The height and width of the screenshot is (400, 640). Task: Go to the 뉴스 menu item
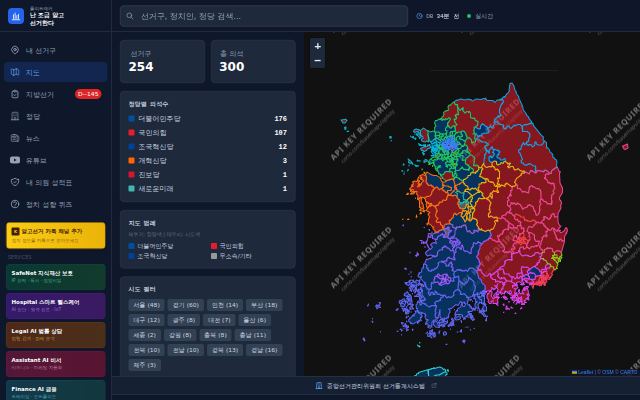pyautogui.click(x=56, y=138)
